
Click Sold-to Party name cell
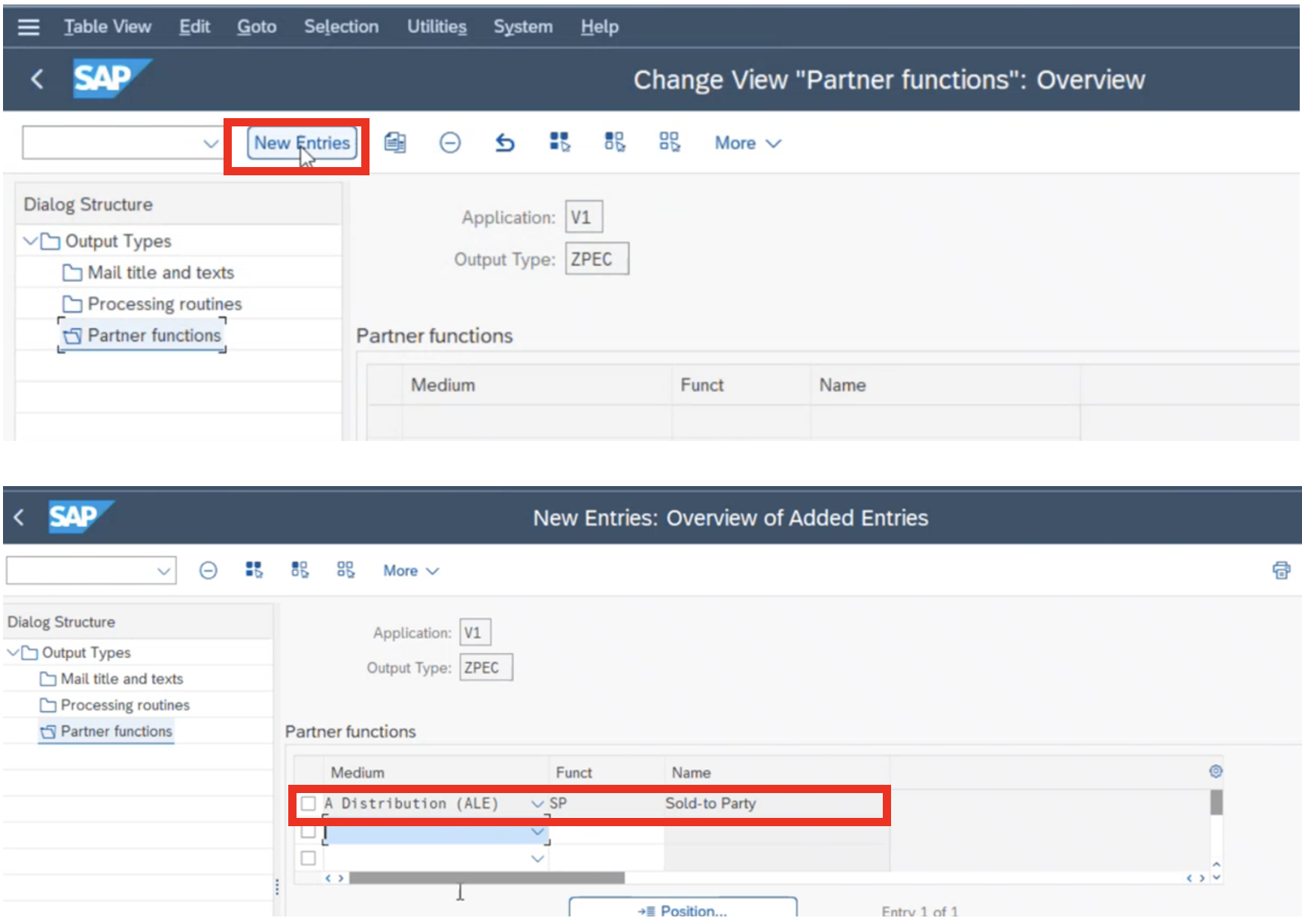710,804
